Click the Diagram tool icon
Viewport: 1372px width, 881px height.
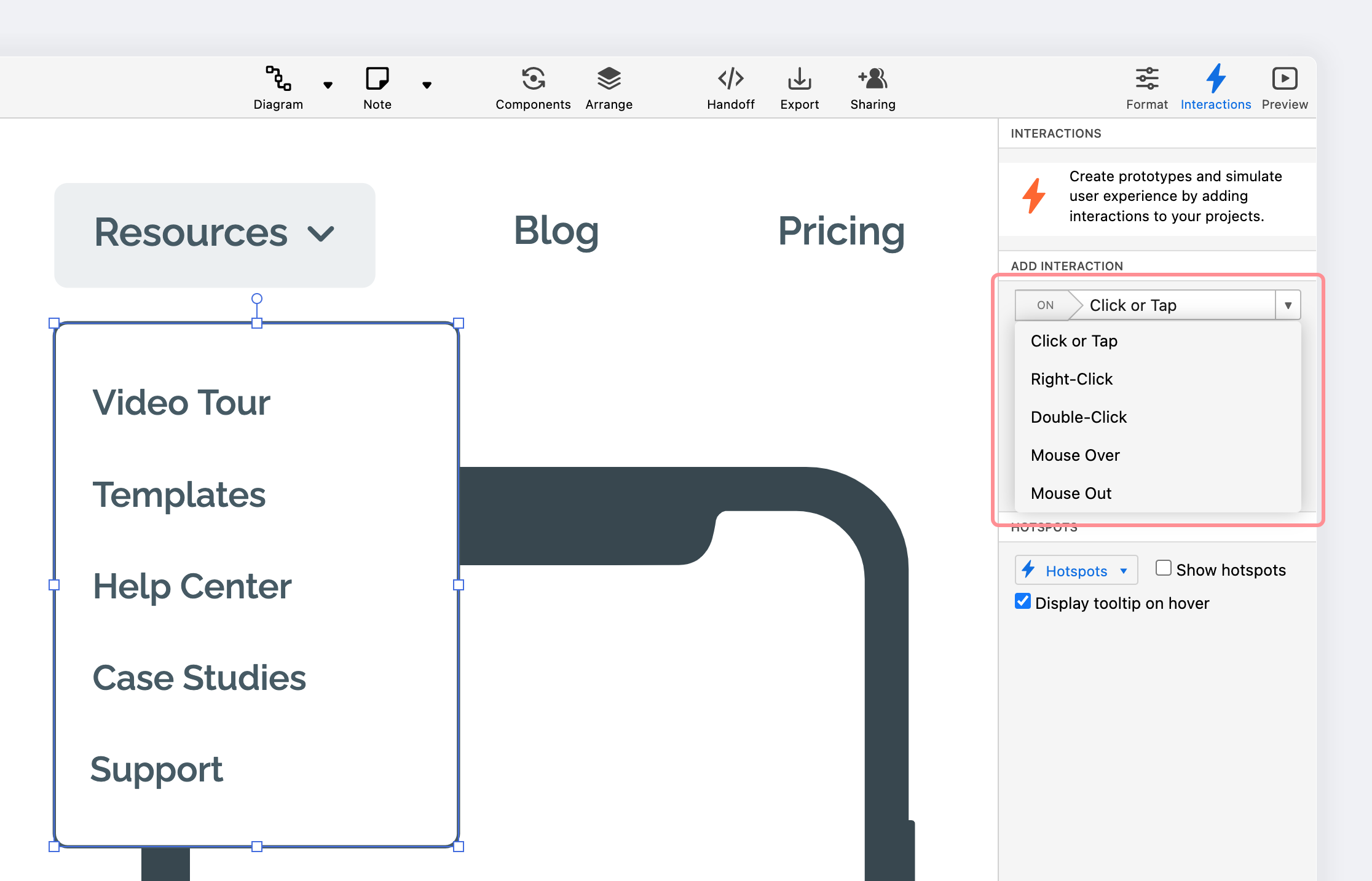point(278,79)
